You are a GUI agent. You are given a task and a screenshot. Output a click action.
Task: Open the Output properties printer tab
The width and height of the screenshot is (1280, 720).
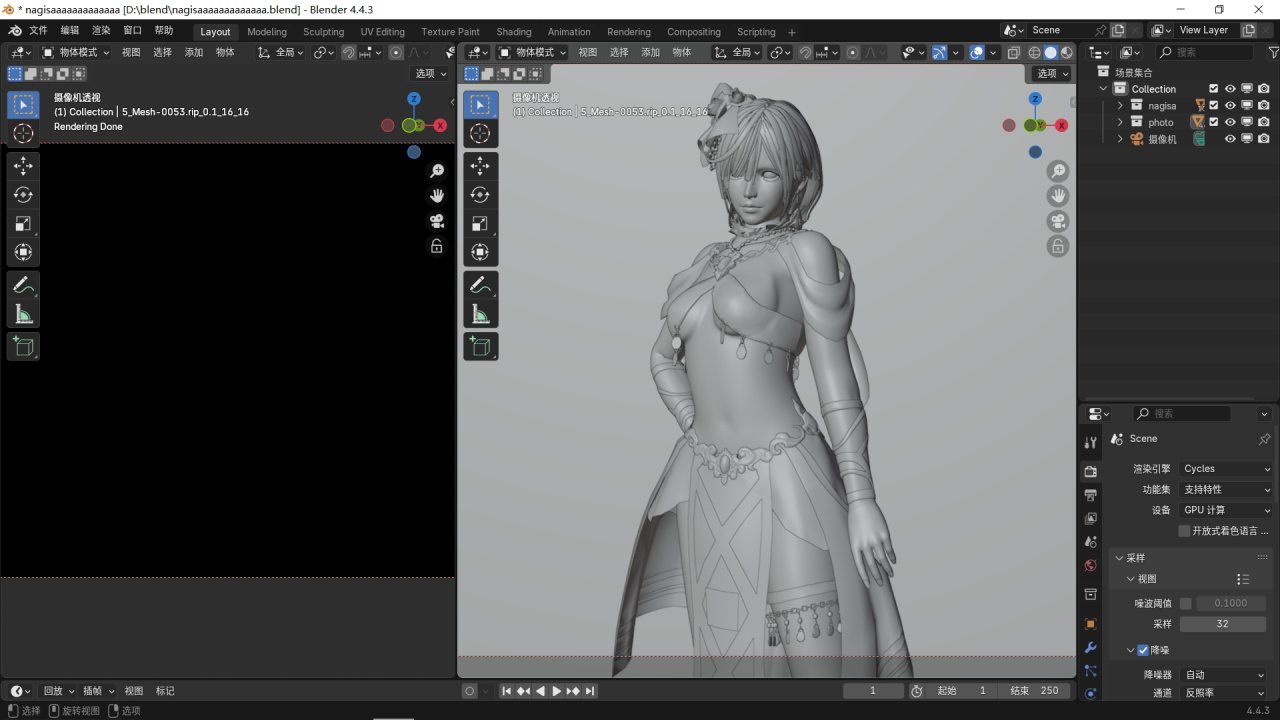point(1090,495)
